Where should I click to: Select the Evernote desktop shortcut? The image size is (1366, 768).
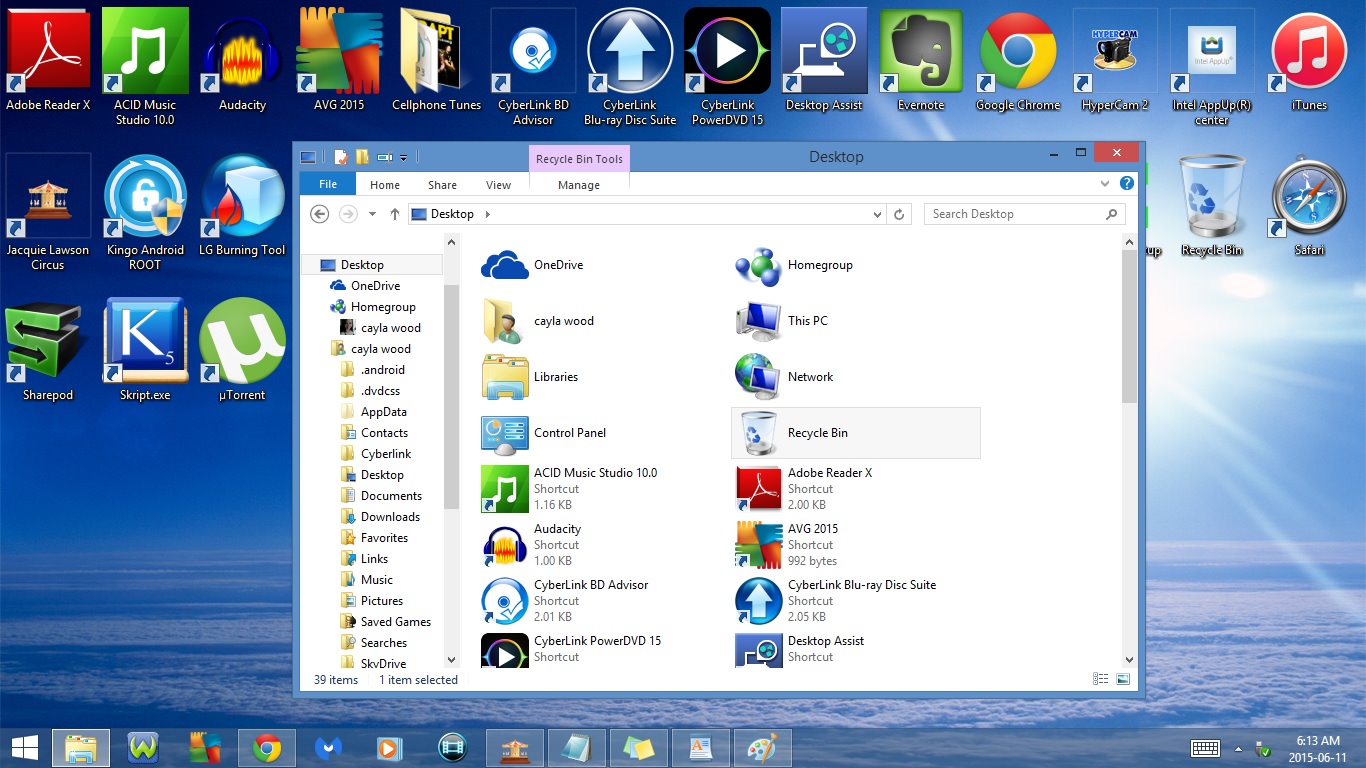coord(921,60)
